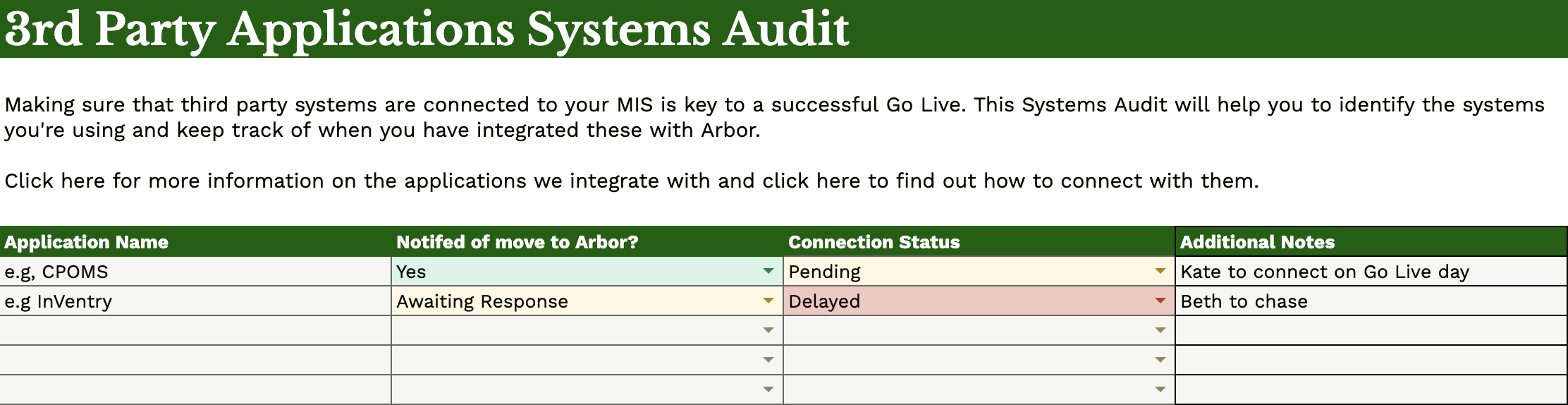Open the 'Yes' notified dropdown for CPOMS
Screen dimensions: 1568x405
768,272
